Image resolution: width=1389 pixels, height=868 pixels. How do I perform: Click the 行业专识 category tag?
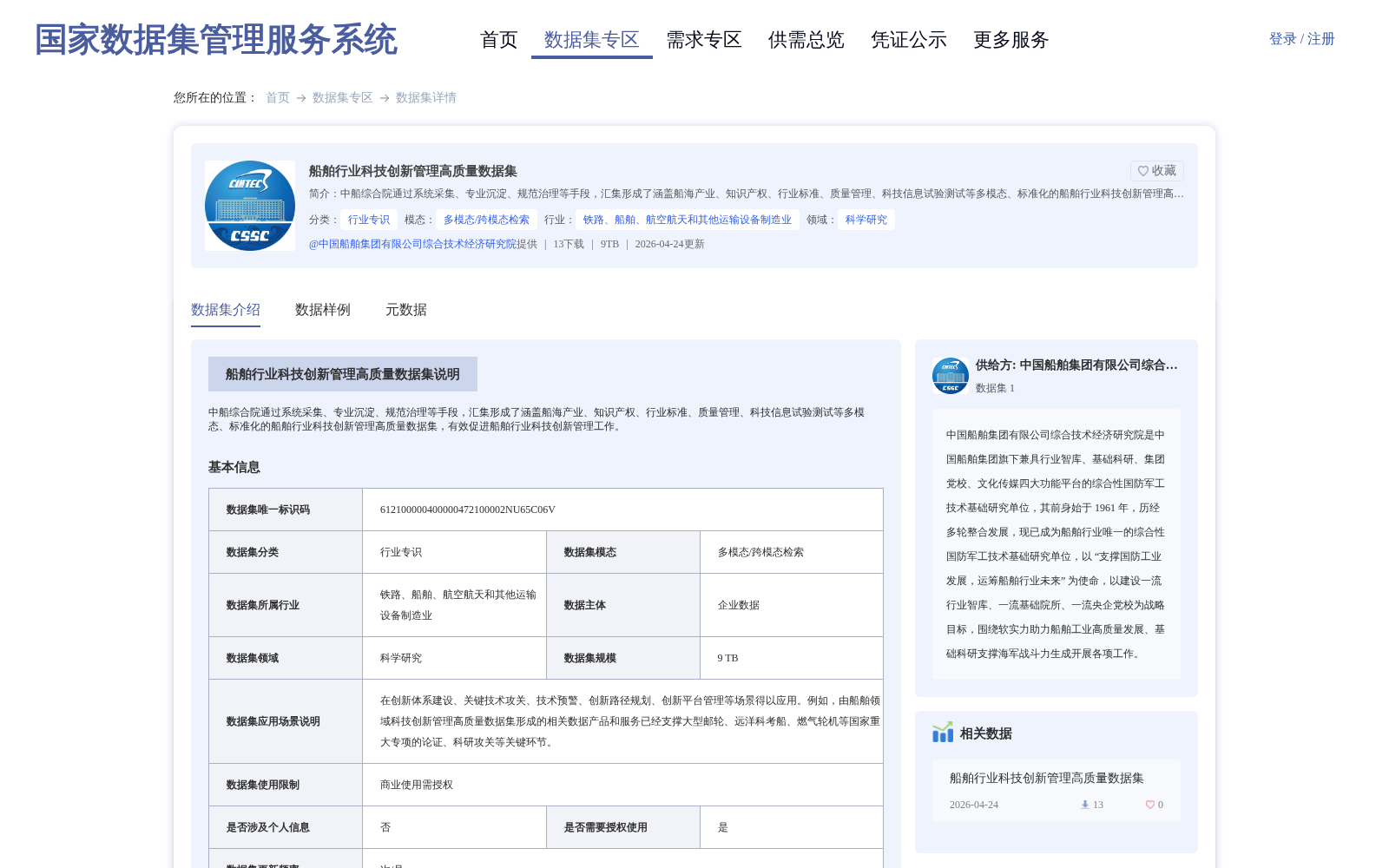pyautogui.click(x=369, y=220)
